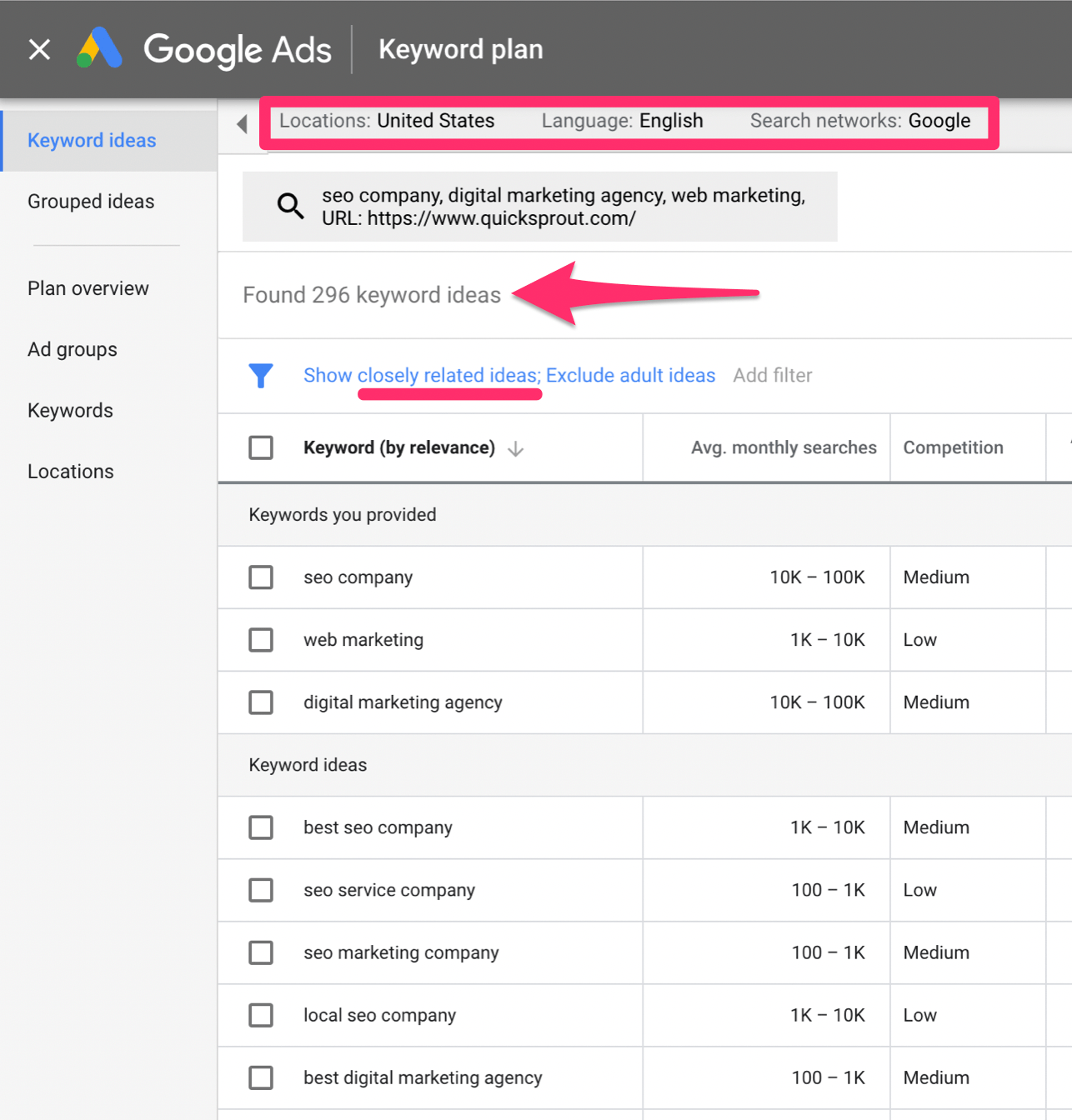Click Medium competition for best seo company
The image size is (1072, 1120).
point(936,827)
